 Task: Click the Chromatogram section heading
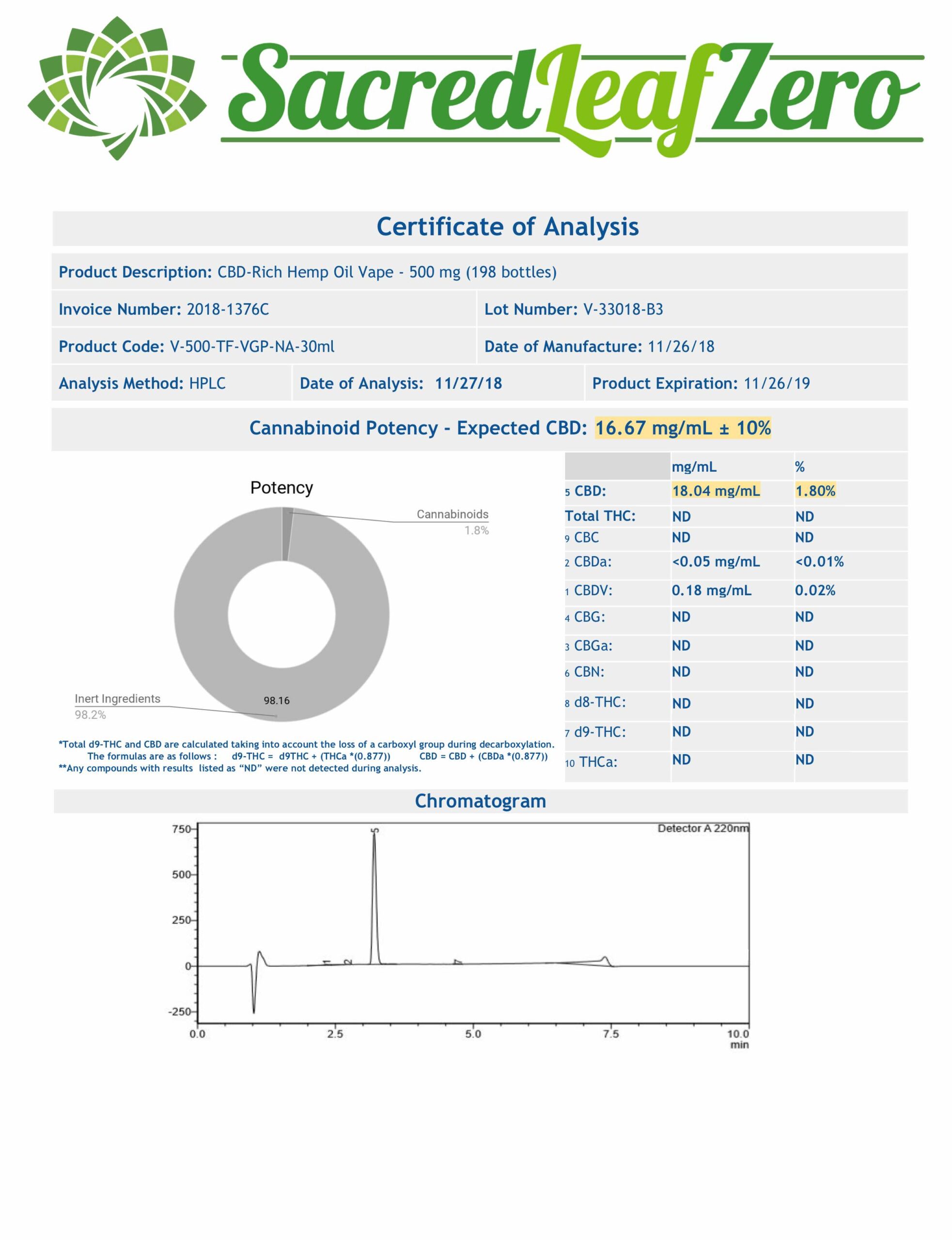(x=480, y=801)
